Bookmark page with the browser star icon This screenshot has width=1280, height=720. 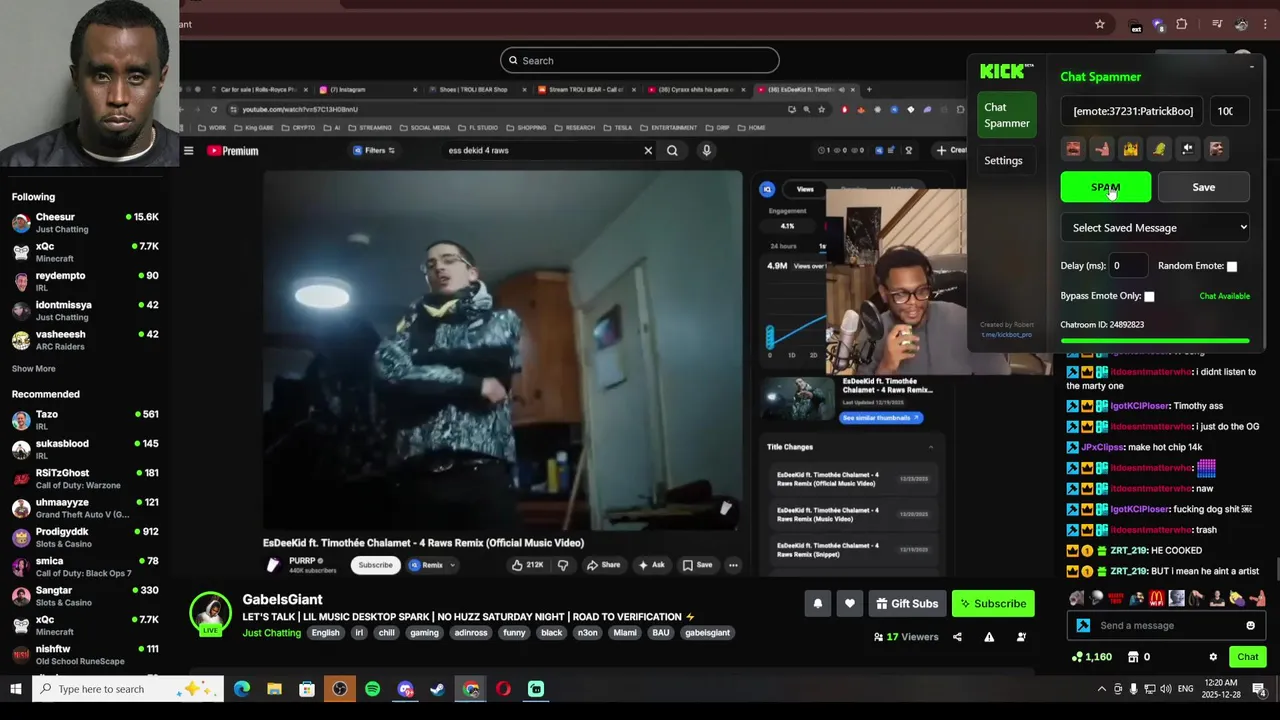pyautogui.click(x=1100, y=24)
